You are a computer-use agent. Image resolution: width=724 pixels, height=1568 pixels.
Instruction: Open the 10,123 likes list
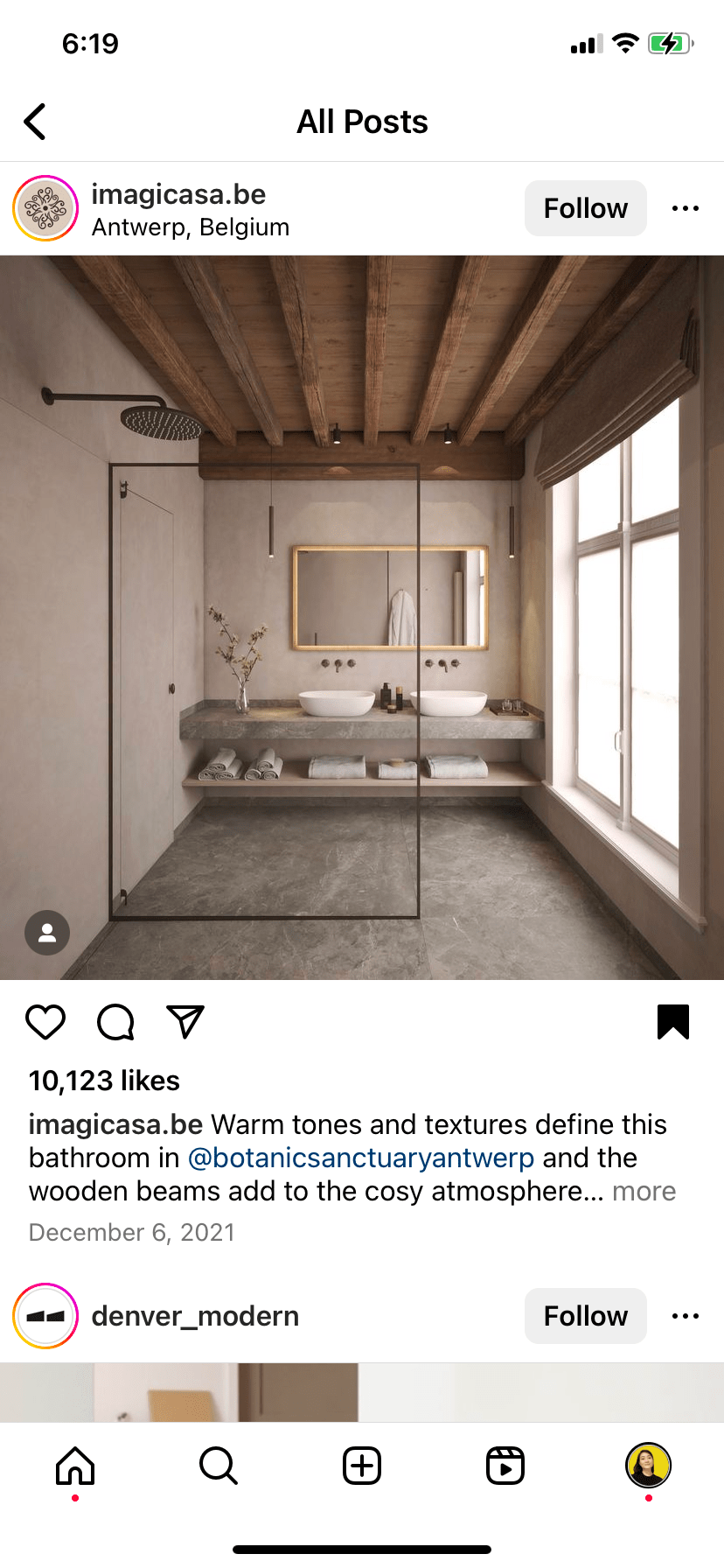pyautogui.click(x=104, y=1081)
